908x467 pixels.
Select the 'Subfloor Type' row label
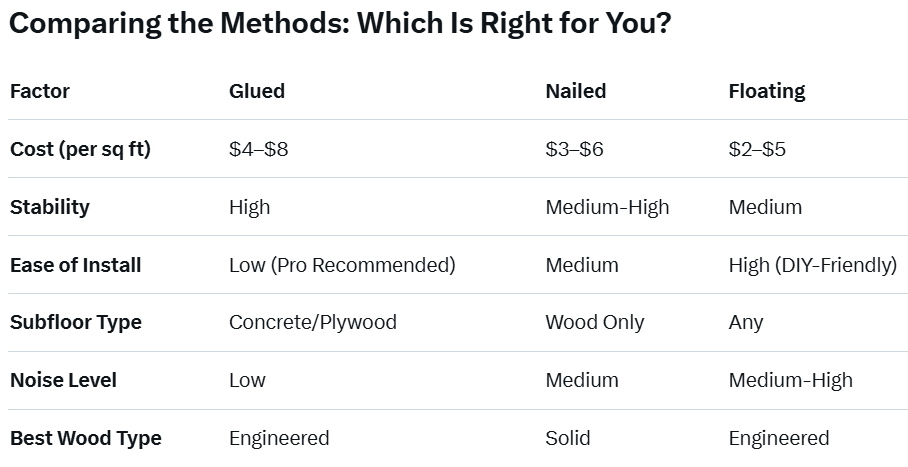[x=76, y=322]
